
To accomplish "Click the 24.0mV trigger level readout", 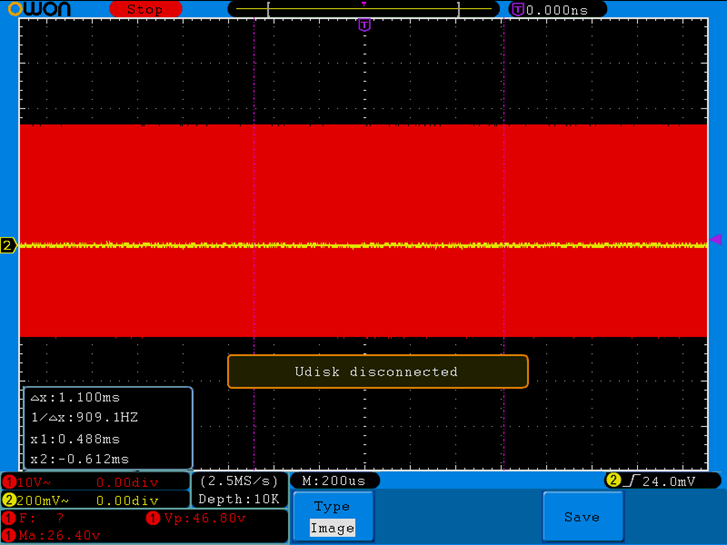I will (669, 481).
